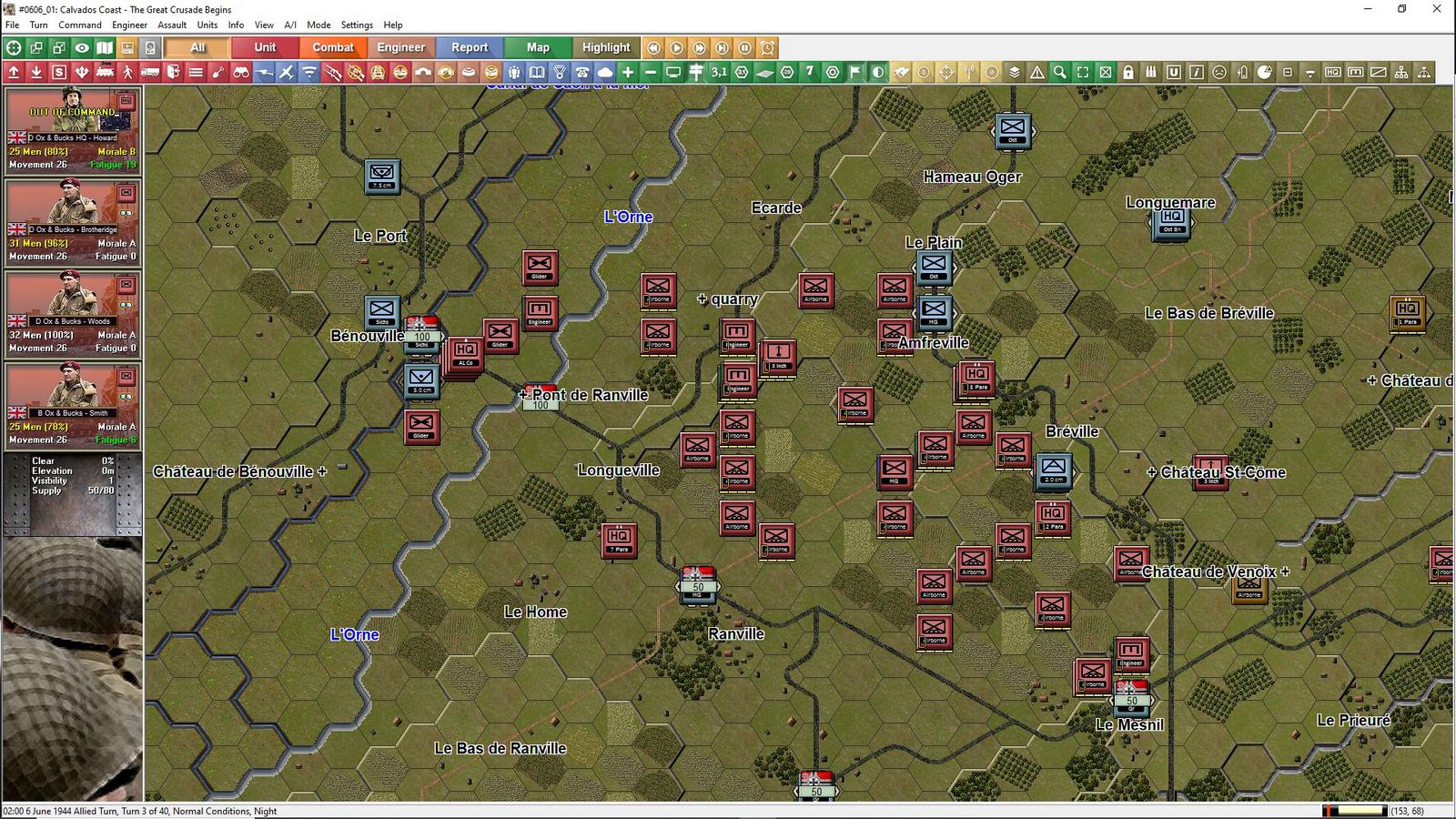Click the shovel dig-in icon

point(218,72)
